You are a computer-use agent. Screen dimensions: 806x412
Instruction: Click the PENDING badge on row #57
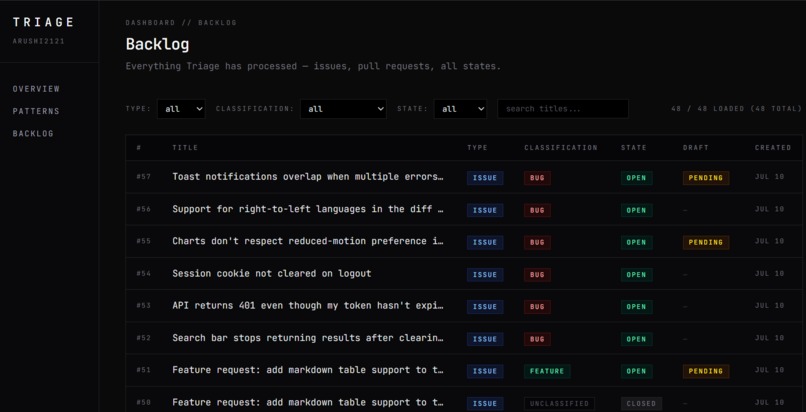706,178
